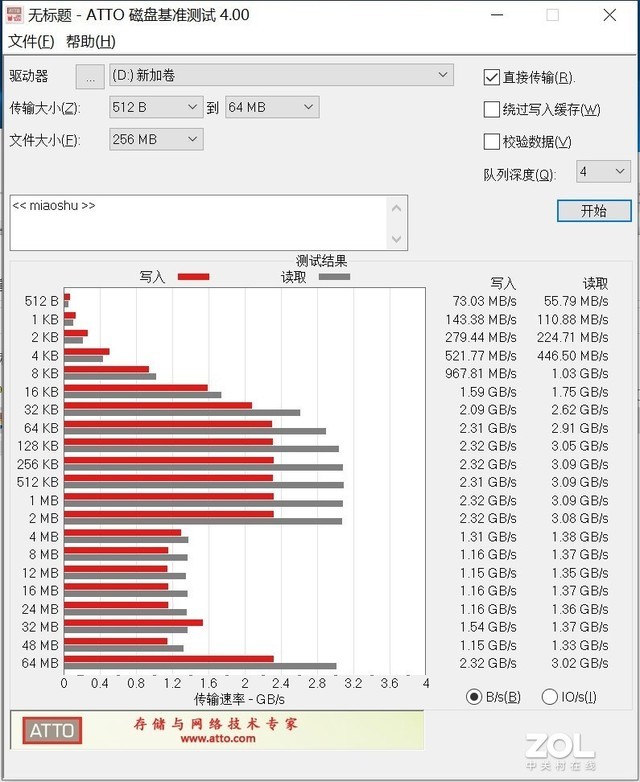Viewport: 640px width, 782px height.
Task: Enable the 绕过写入缓存(W) checkbox
Action: [x=491, y=109]
